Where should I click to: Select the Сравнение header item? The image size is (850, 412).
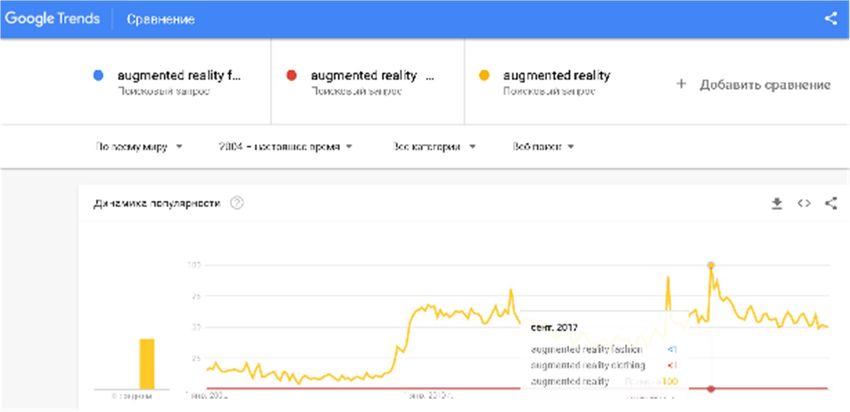coord(160,20)
